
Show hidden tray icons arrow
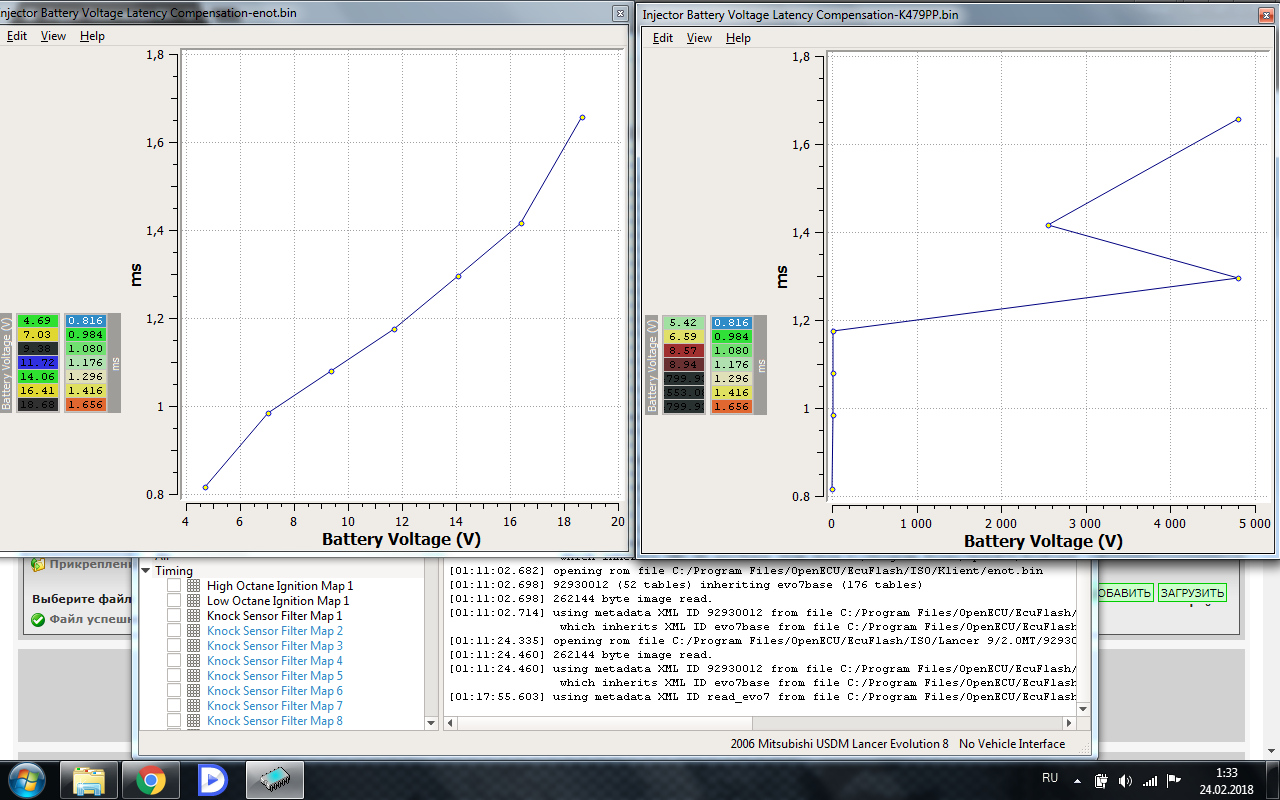[x=1076, y=780]
